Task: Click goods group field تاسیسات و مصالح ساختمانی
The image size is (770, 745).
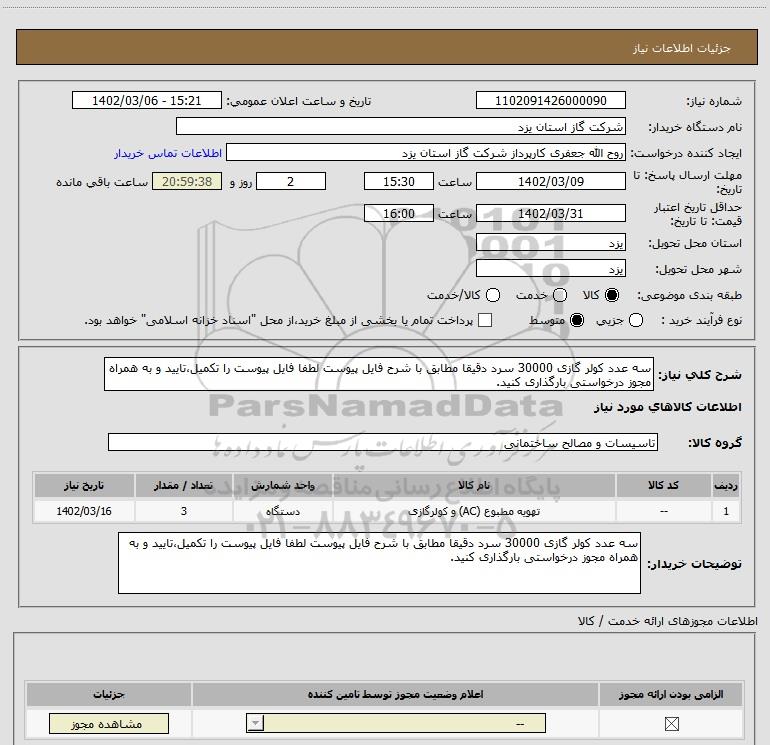Action: click(x=383, y=442)
